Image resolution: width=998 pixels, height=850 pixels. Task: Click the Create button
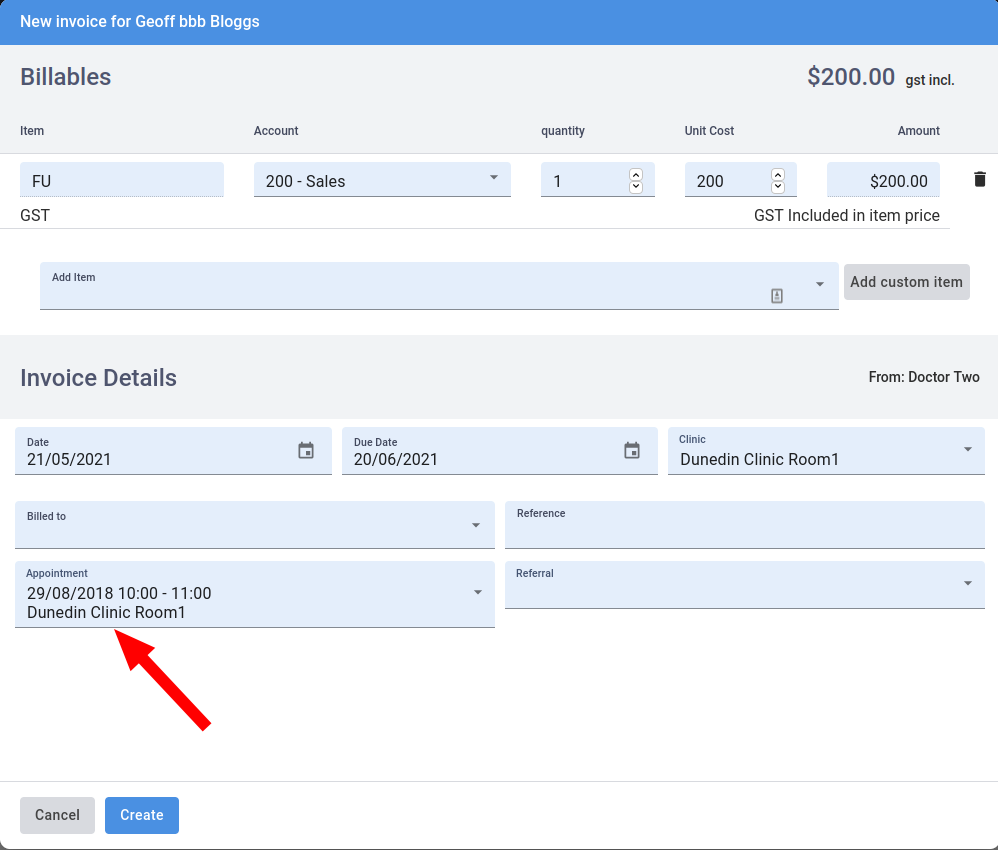click(141, 815)
